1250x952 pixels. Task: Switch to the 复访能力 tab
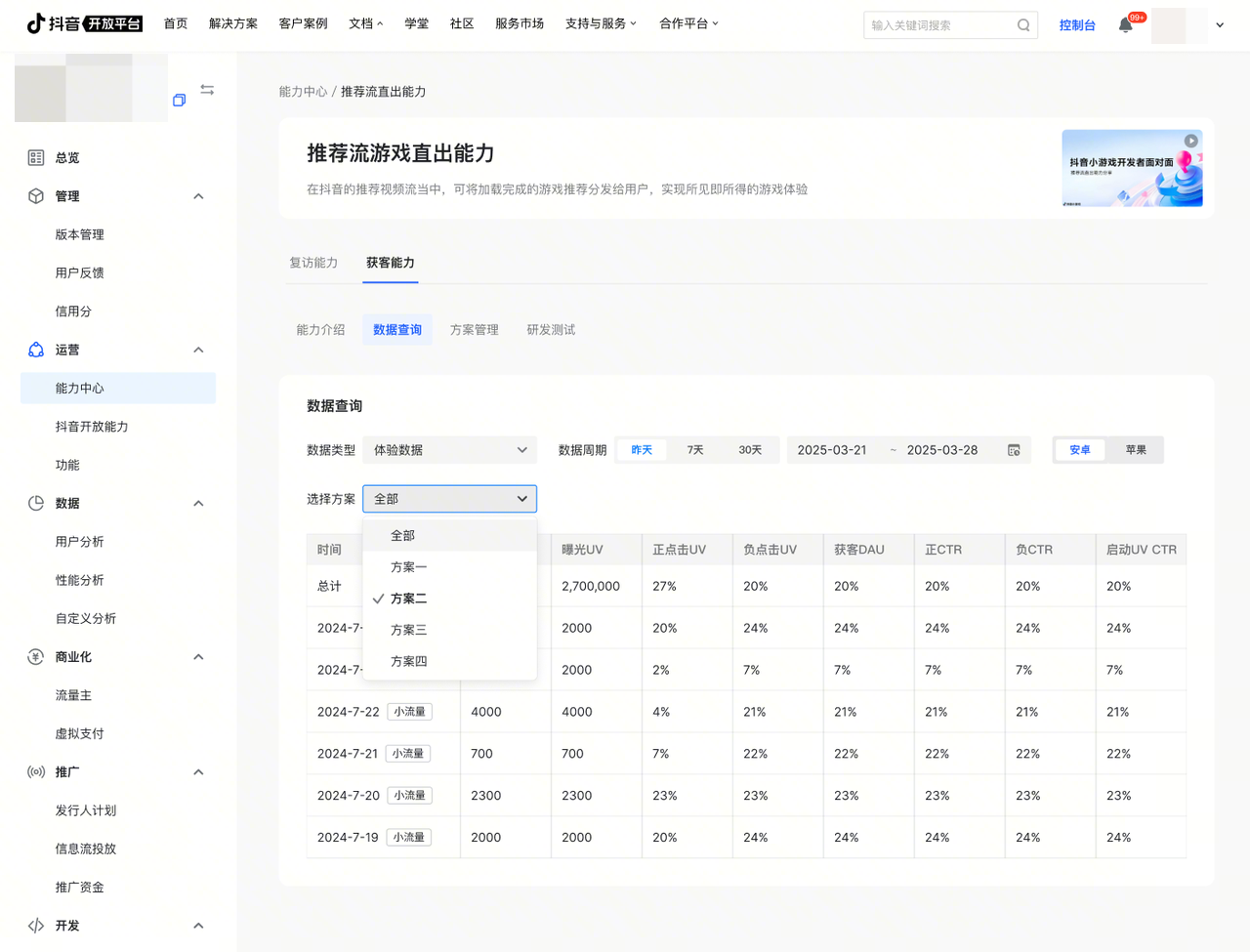[313, 263]
